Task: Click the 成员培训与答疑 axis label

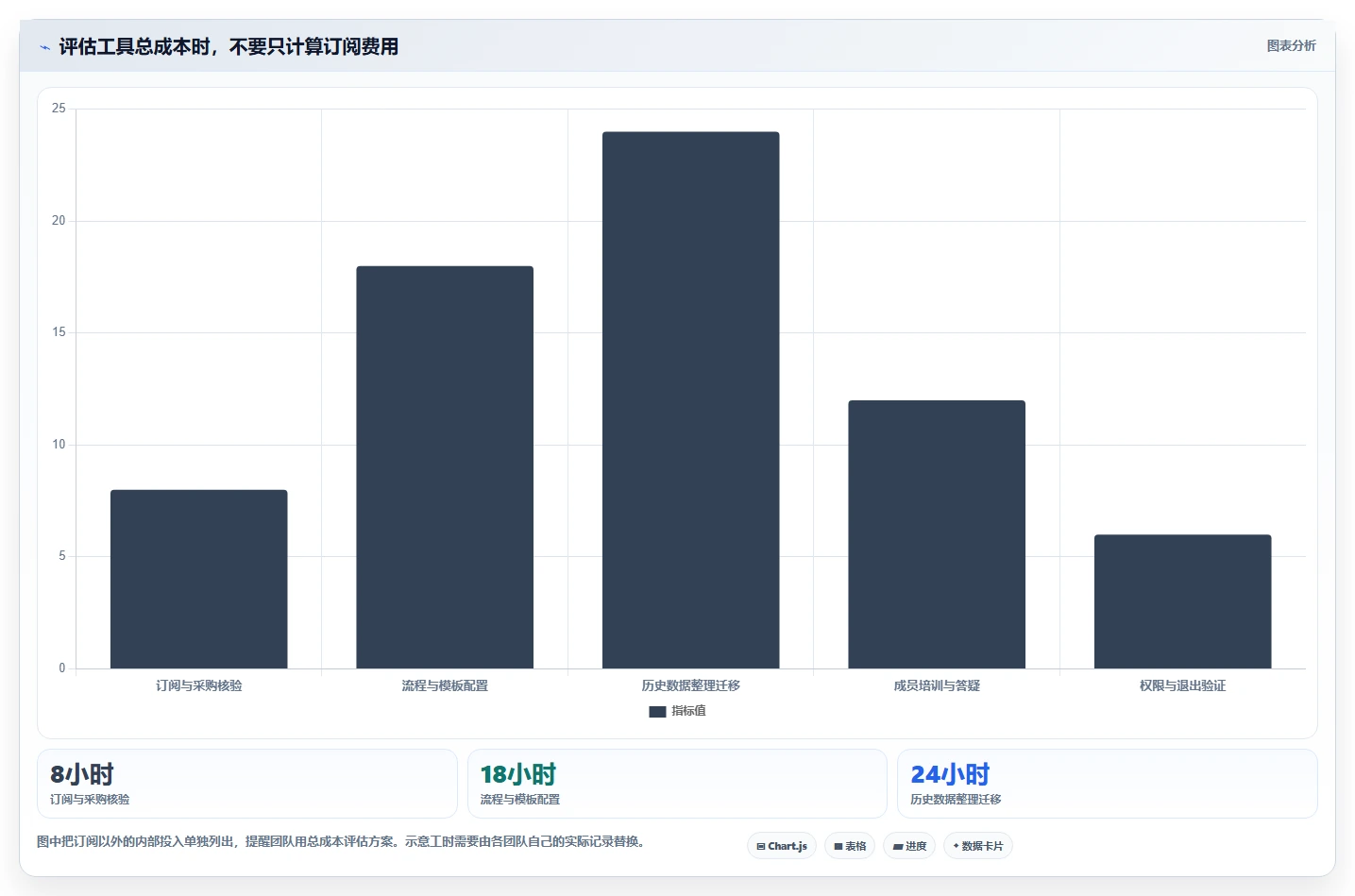Action: coord(937,685)
